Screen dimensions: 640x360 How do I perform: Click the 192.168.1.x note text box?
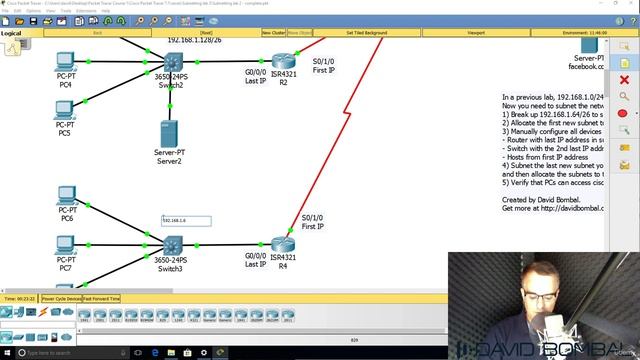pyautogui.click(x=186, y=221)
